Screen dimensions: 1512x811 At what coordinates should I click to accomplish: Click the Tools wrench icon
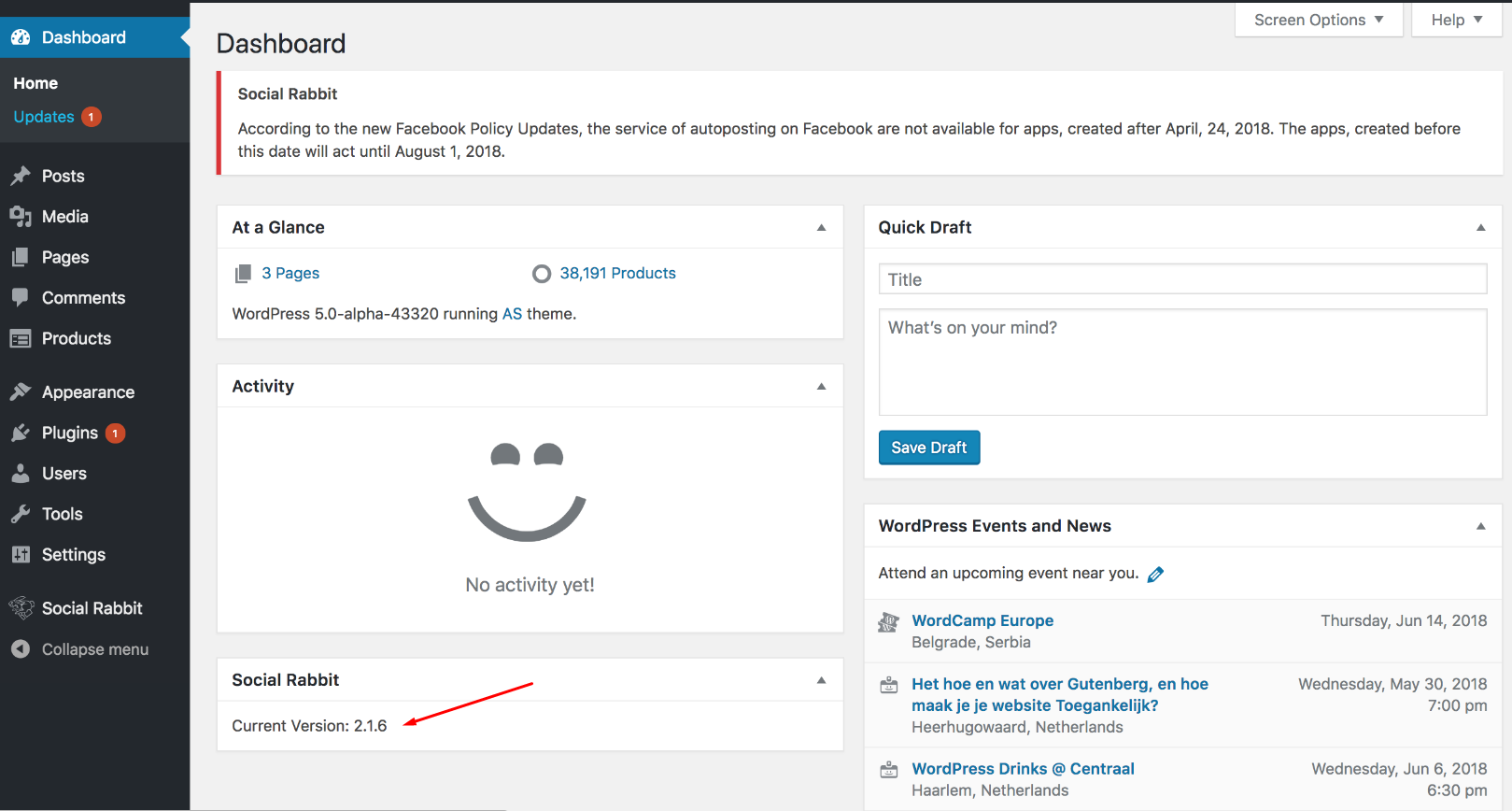21,514
